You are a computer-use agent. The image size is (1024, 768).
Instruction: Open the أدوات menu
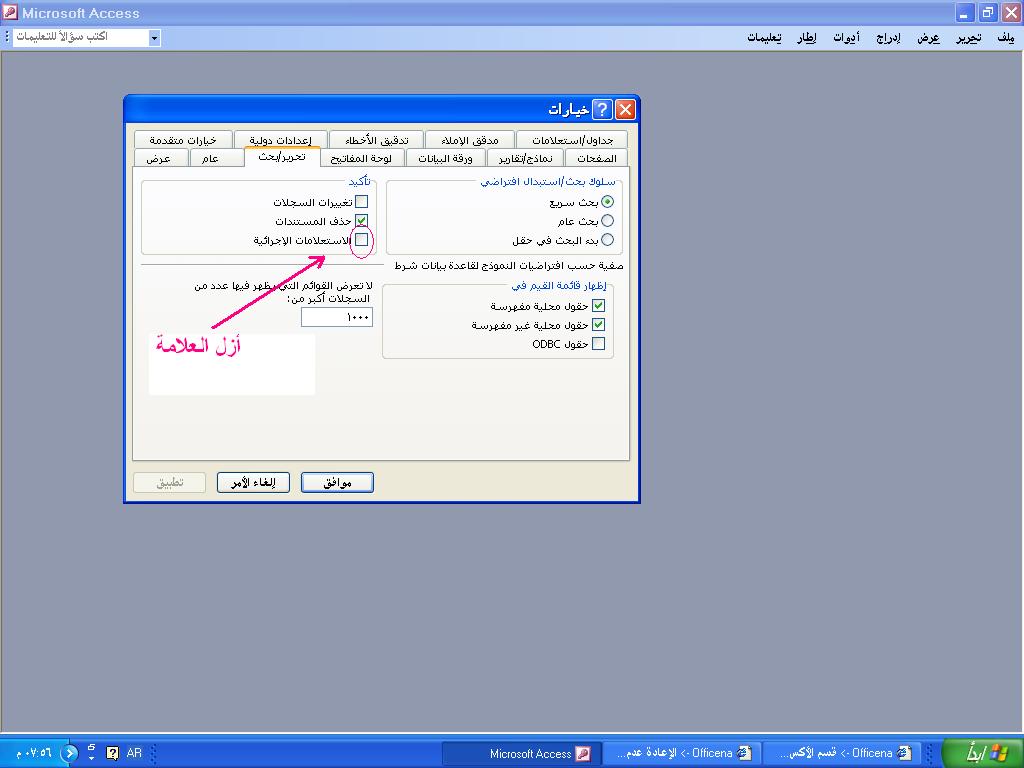pos(846,38)
